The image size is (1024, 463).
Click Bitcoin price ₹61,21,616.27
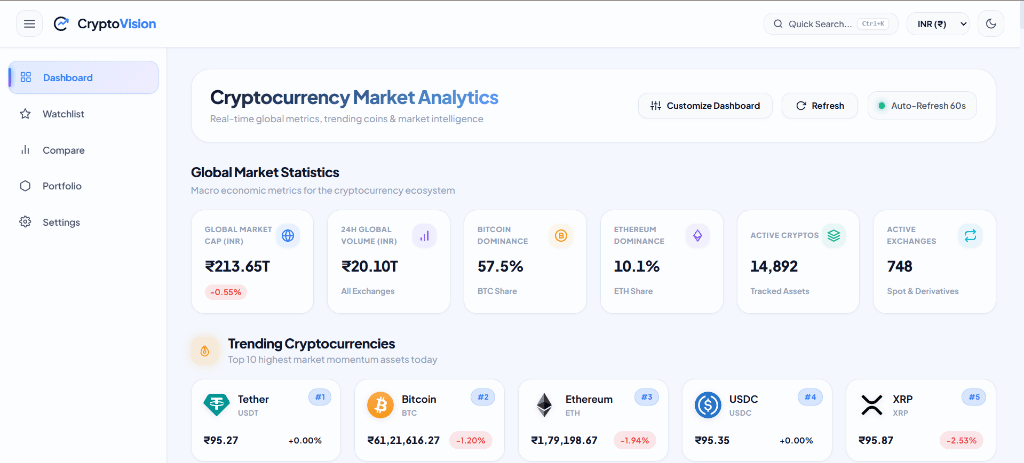click(x=404, y=440)
